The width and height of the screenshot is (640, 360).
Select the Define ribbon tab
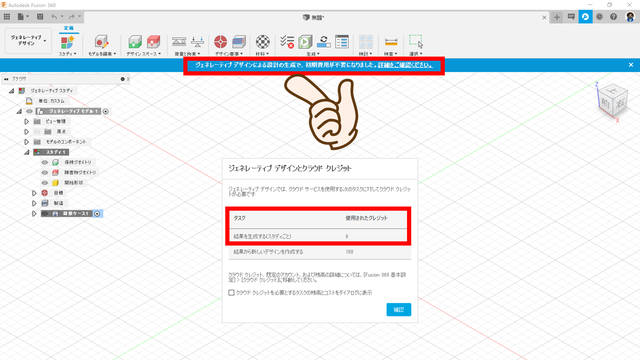coord(69,28)
